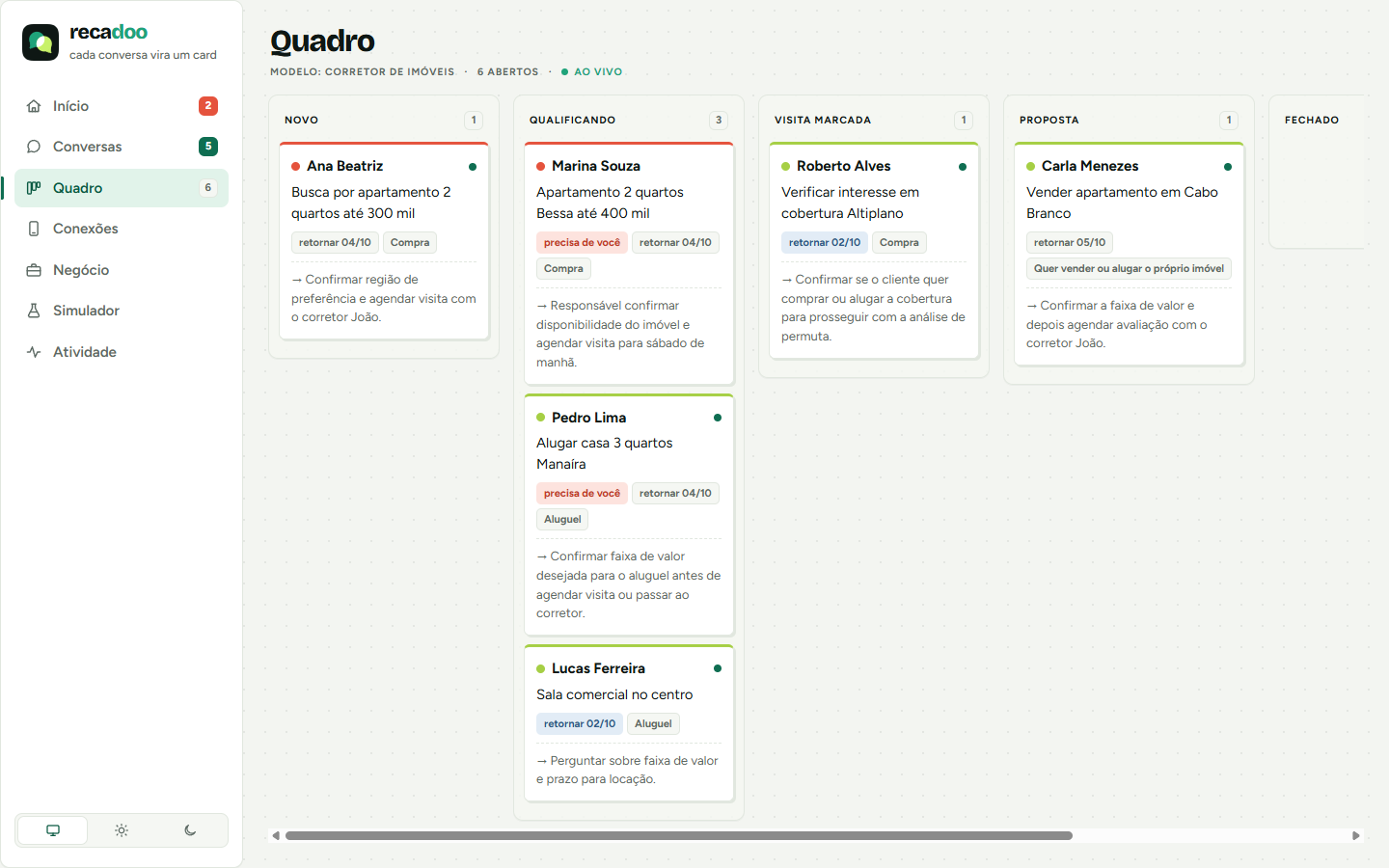Click the house icon beside Início
1389x868 pixels.
pyautogui.click(x=34, y=106)
